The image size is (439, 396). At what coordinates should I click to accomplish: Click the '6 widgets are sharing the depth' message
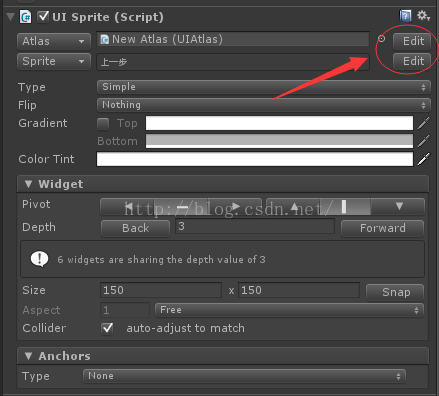[161, 260]
